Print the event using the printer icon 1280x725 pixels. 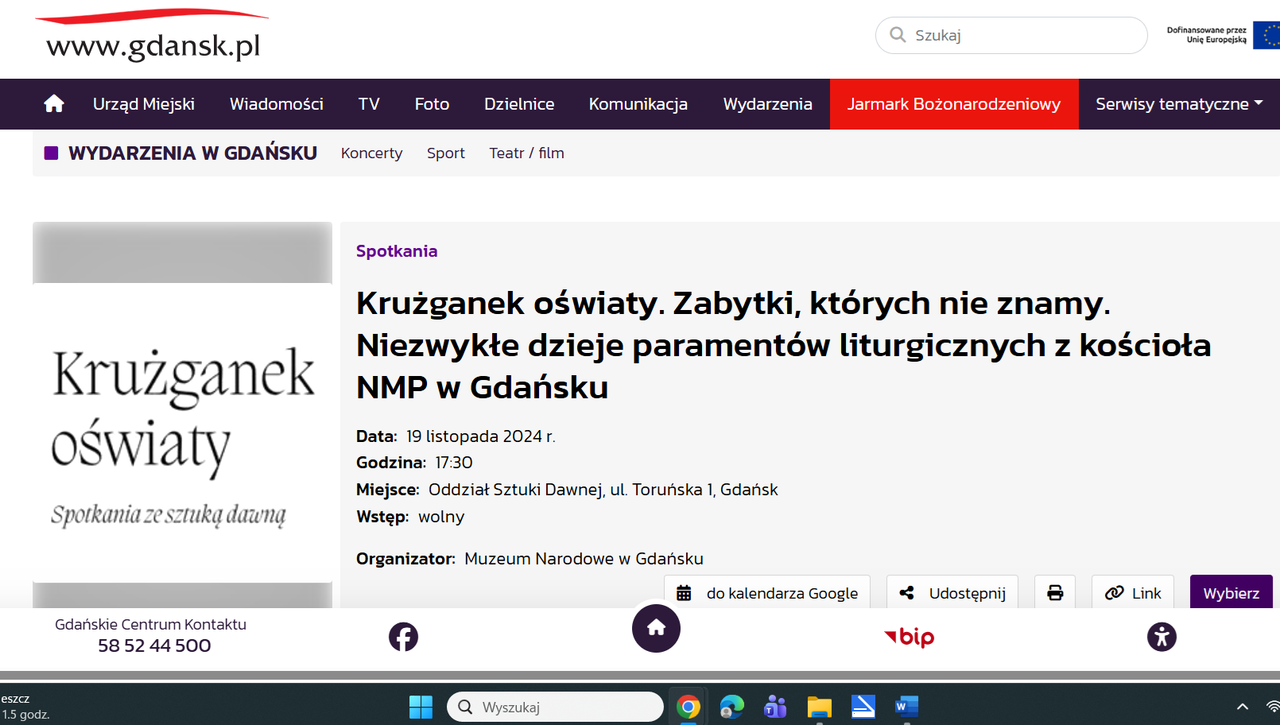pos(1055,592)
